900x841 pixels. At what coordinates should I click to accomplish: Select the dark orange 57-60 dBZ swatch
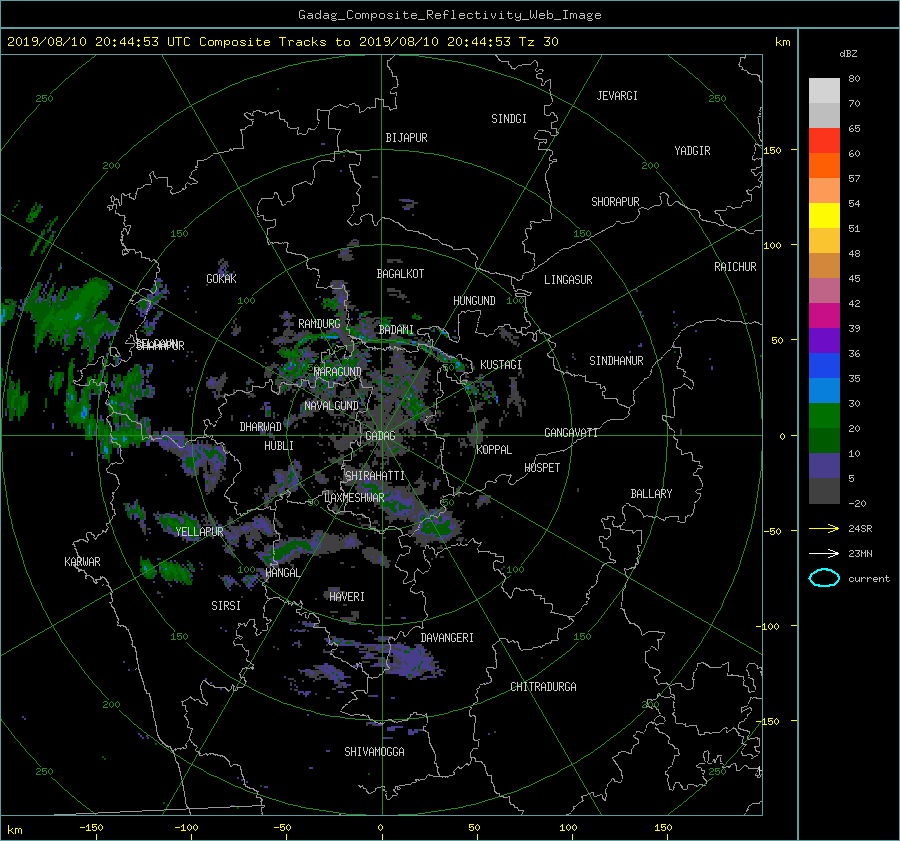click(x=824, y=166)
